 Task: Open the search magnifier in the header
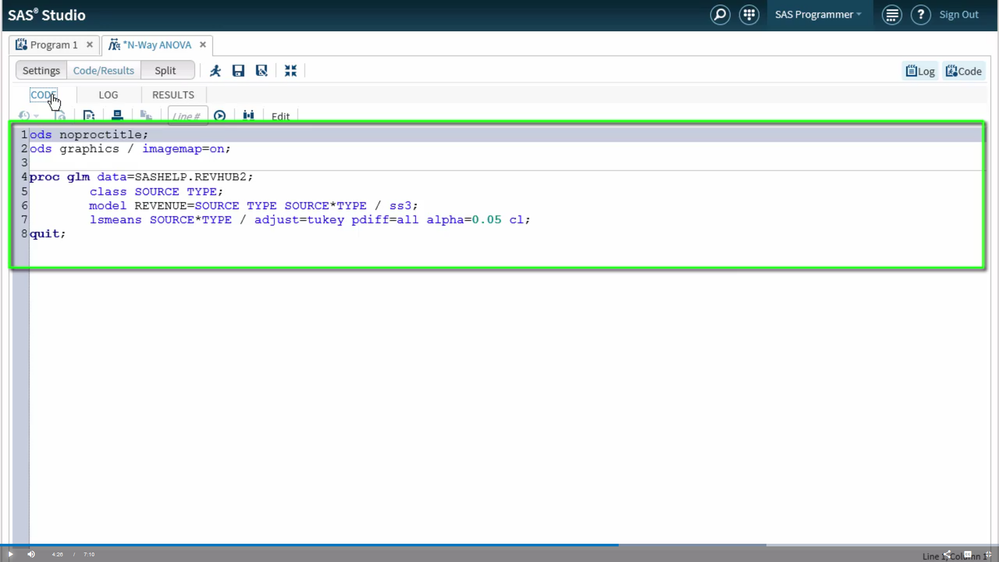720,15
